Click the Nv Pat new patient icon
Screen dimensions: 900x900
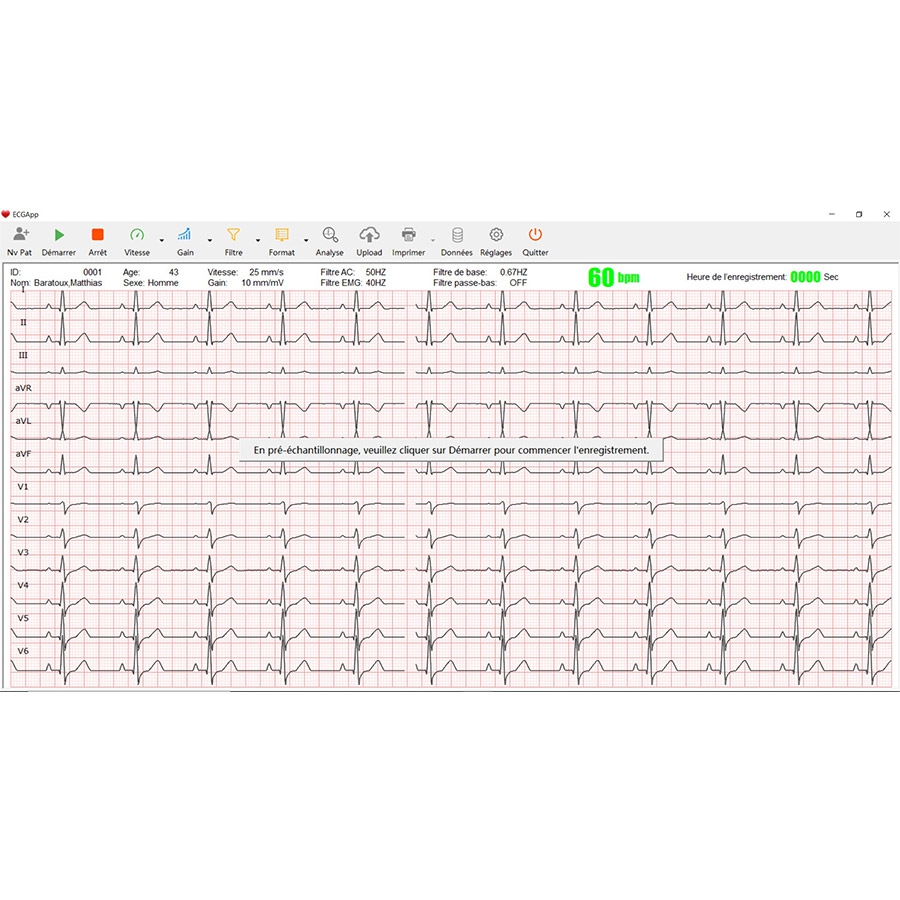(20, 235)
